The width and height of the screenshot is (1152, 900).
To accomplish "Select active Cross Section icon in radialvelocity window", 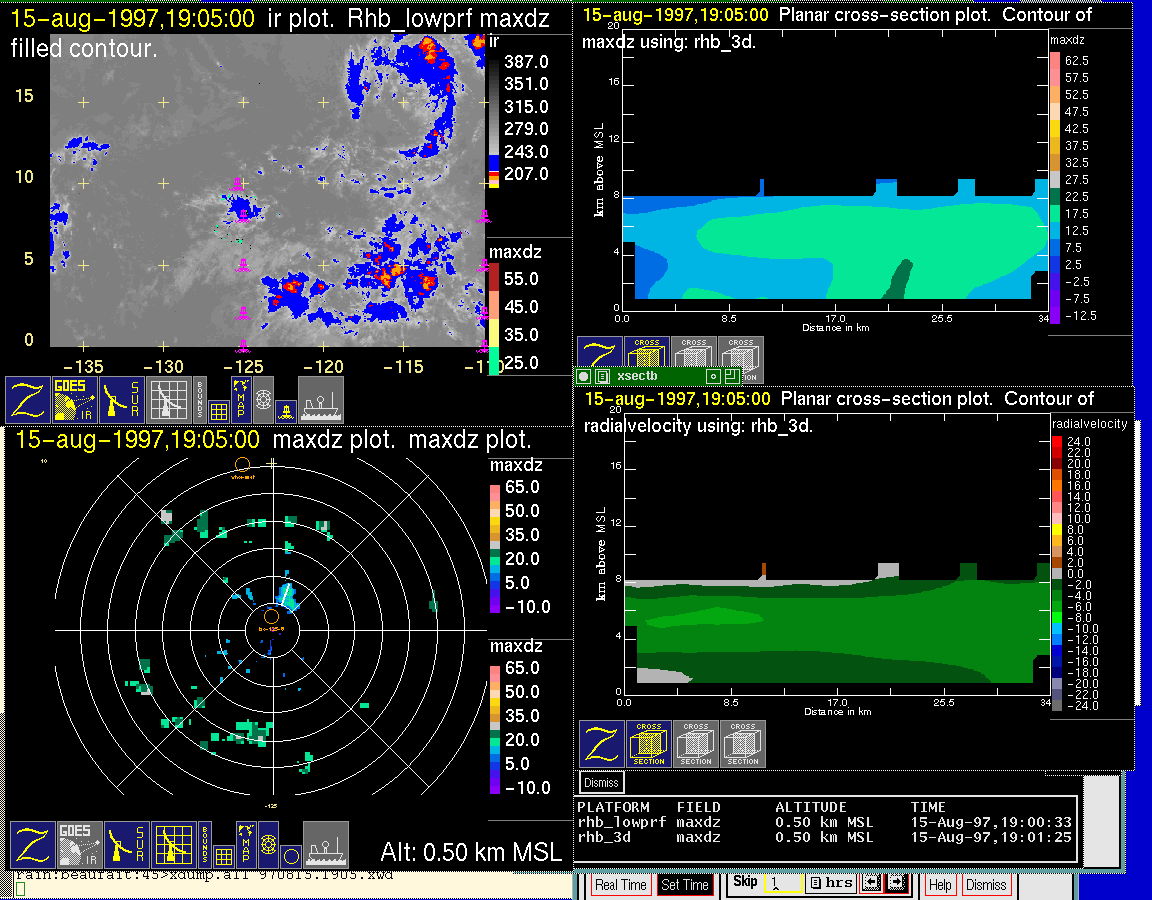I will [x=649, y=744].
